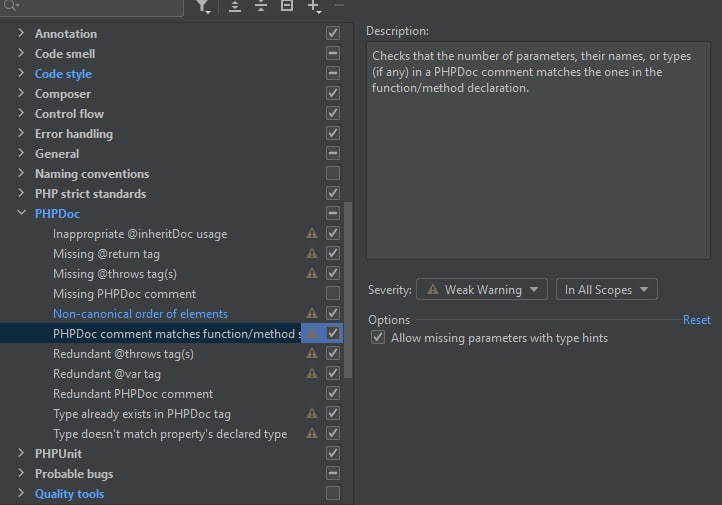Expand the Quality tools tree node
This screenshot has height=505, width=722.
(21, 493)
